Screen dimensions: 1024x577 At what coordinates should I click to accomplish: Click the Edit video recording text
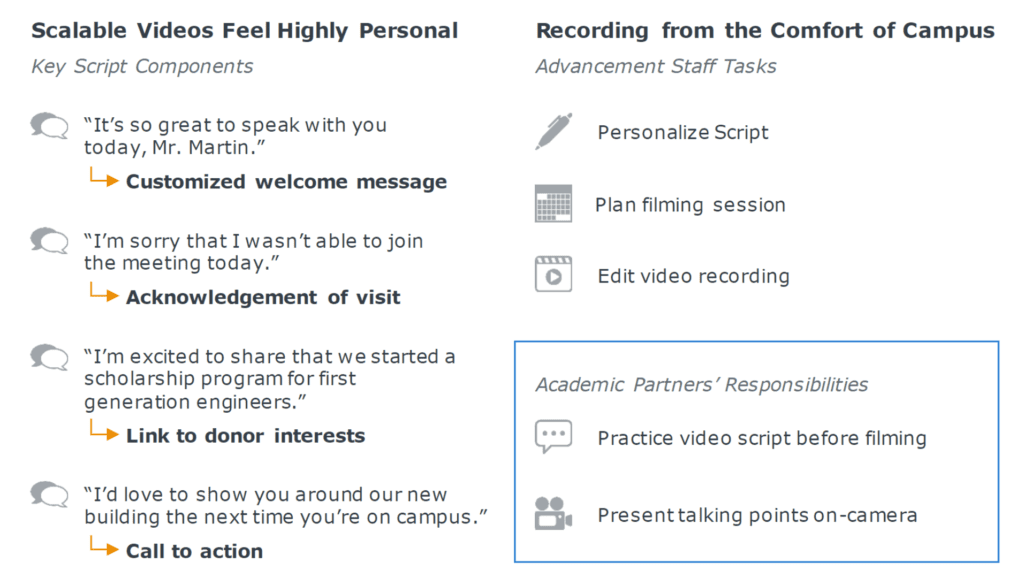(x=694, y=276)
